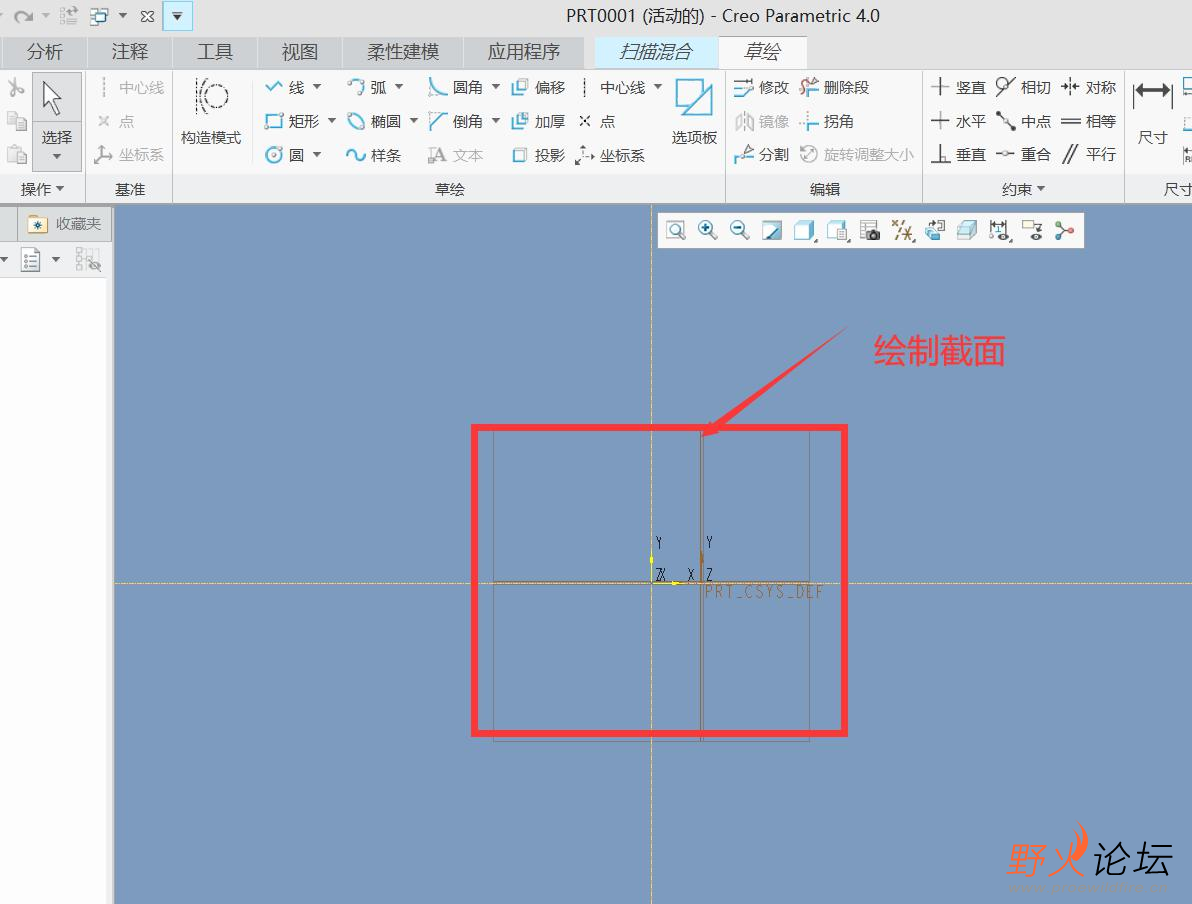Select the Chamfer (倒角) tool
This screenshot has height=904, width=1192.
[x=455, y=121]
